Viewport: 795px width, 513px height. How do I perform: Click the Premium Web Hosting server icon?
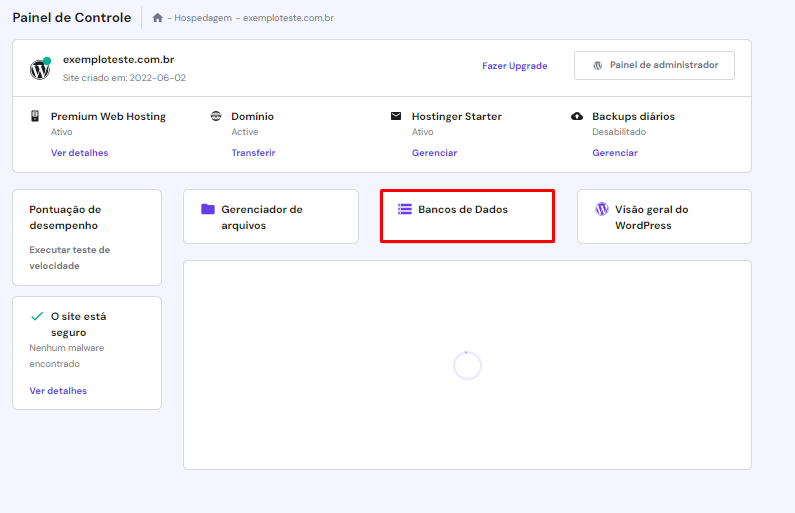point(35,116)
